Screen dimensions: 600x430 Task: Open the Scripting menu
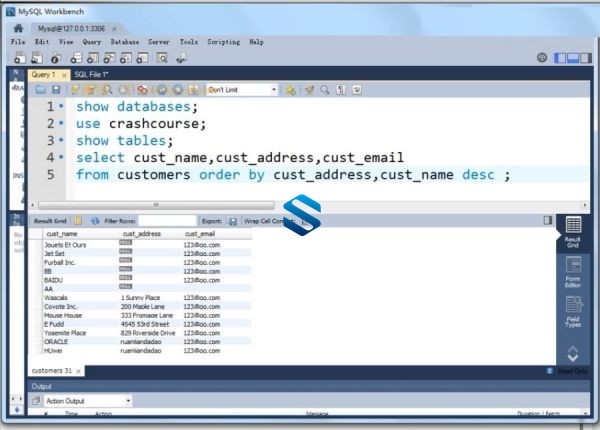[x=224, y=42]
